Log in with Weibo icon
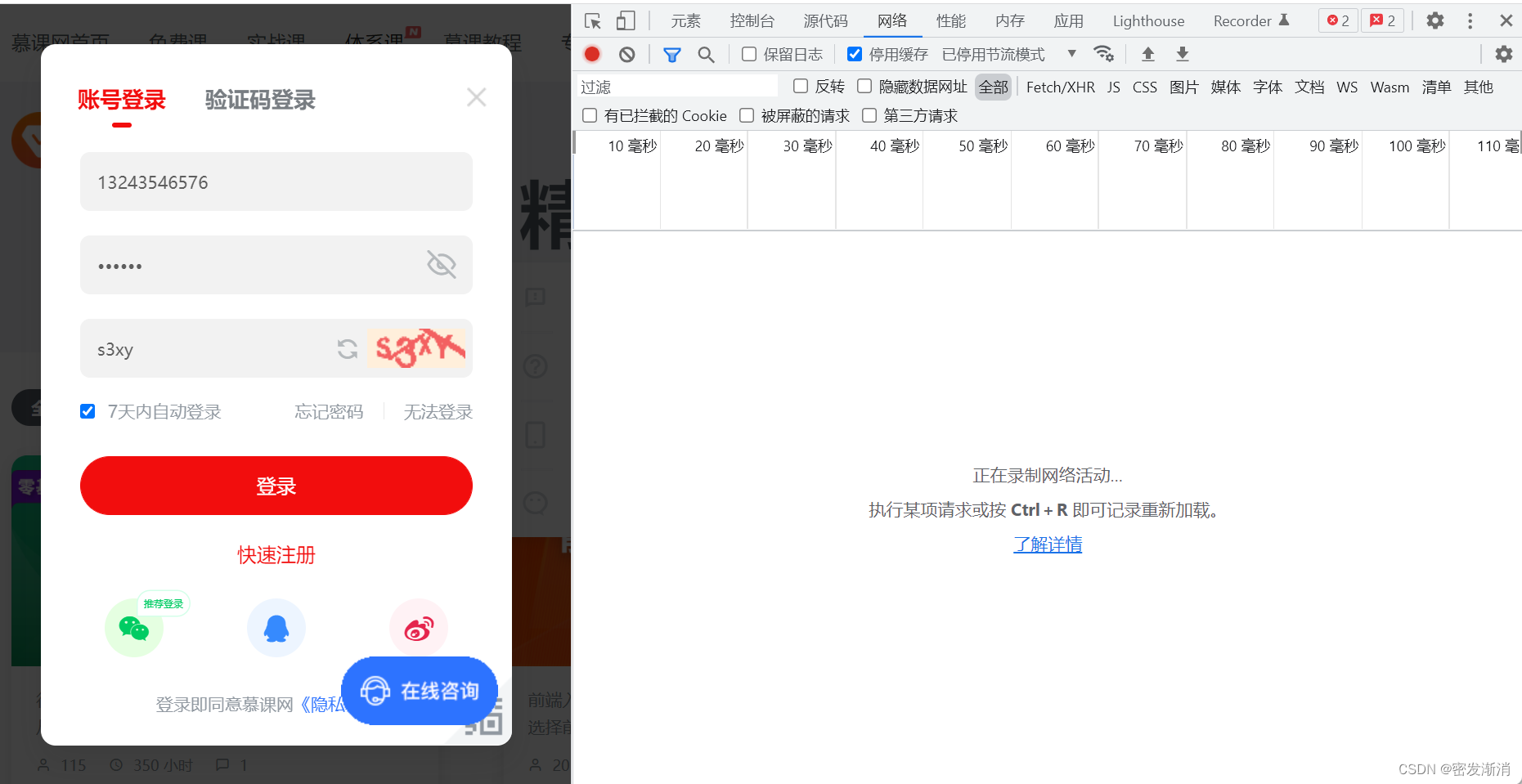This screenshot has width=1522, height=784. click(419, 628)
